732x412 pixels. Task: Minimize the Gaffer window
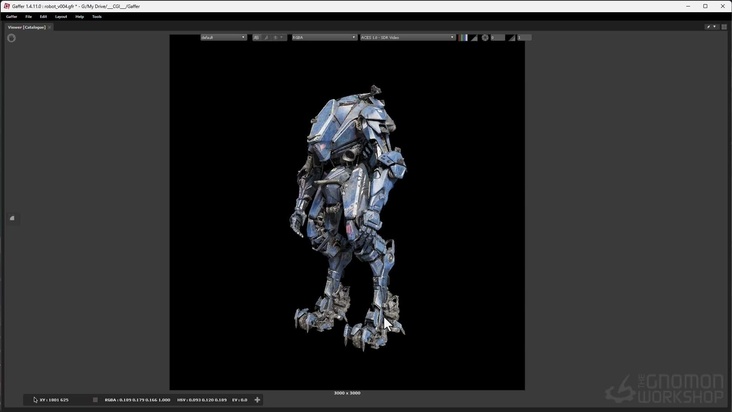pyautogui.click(x=688, y=6)
